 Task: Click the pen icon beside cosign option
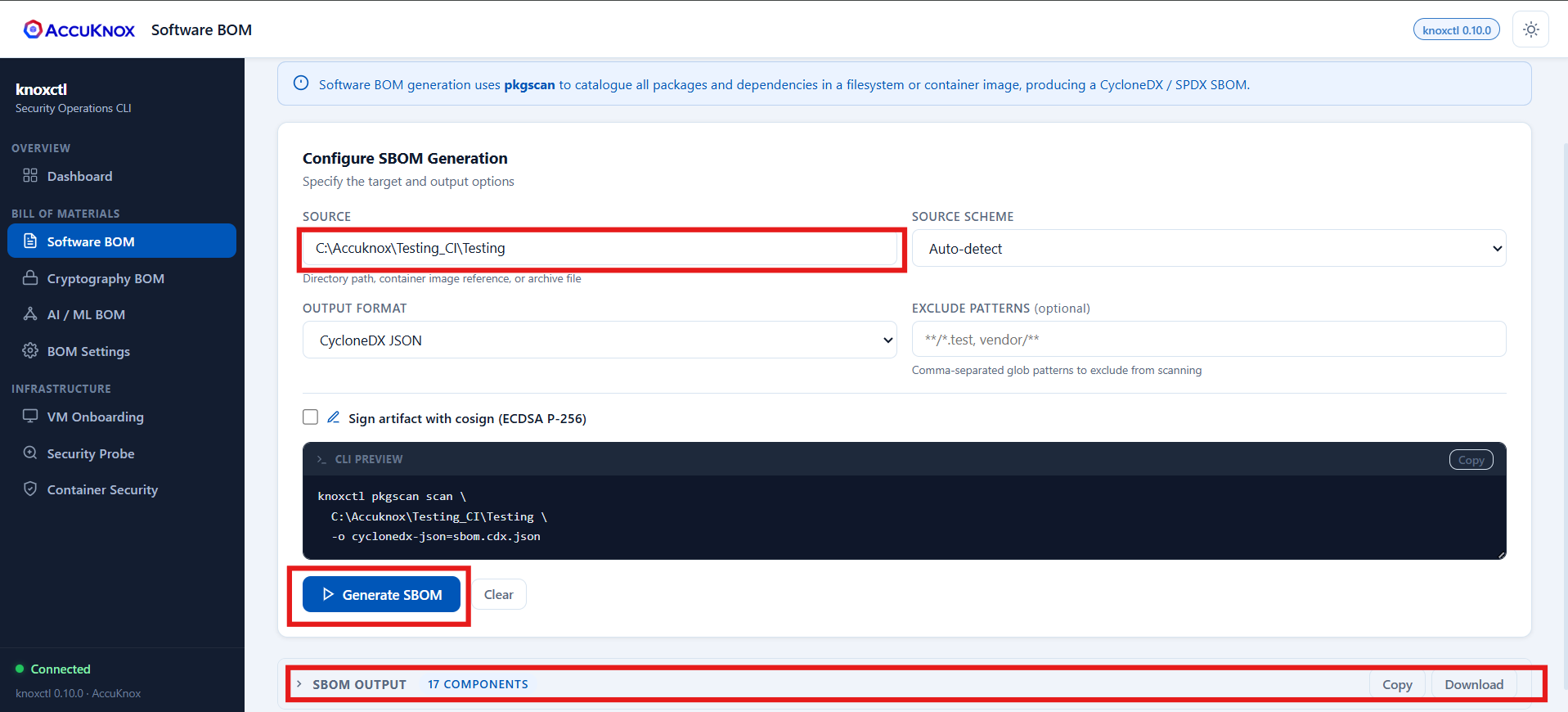[x=334, y=417]
